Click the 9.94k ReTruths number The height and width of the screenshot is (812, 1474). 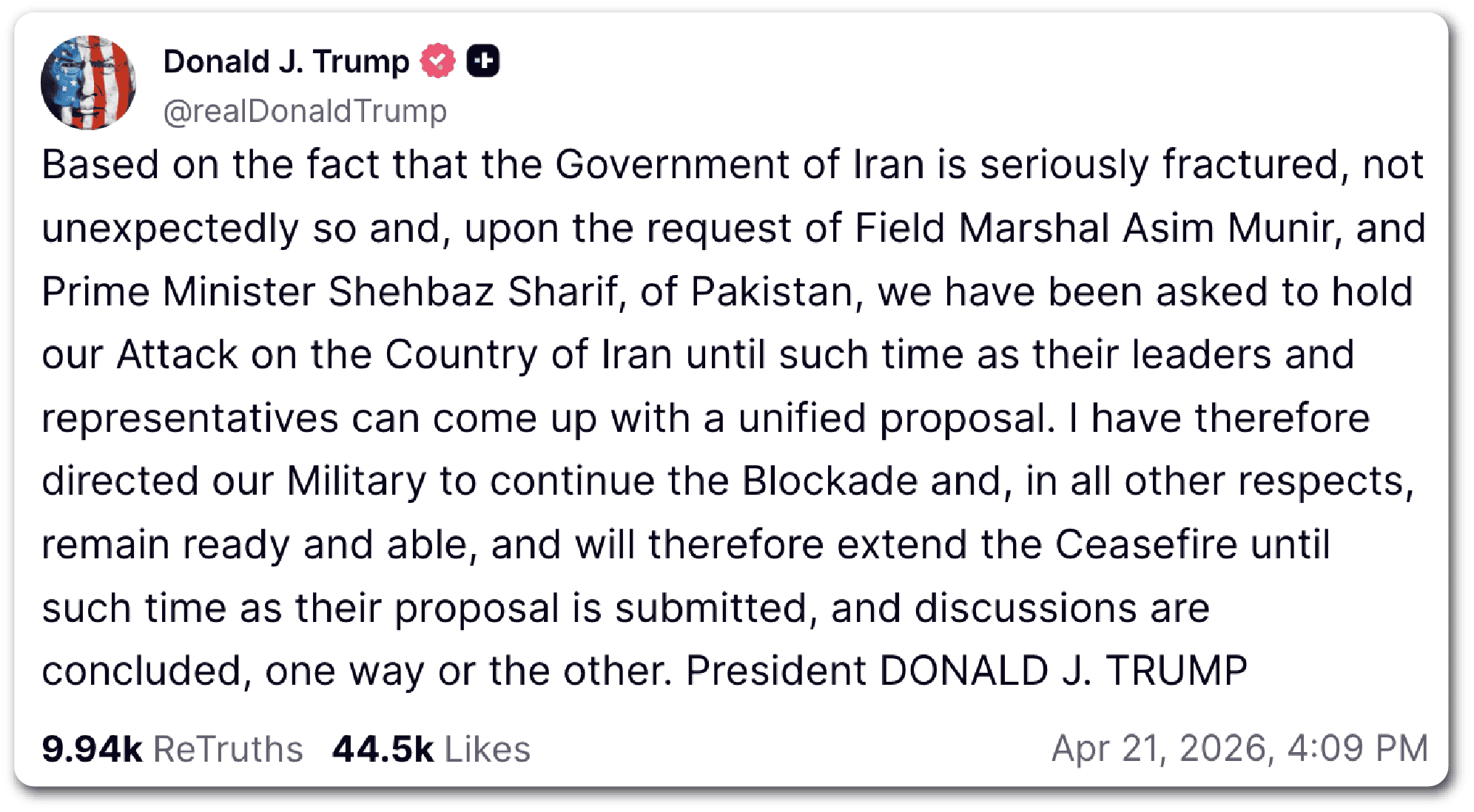[x=92, y=748]
